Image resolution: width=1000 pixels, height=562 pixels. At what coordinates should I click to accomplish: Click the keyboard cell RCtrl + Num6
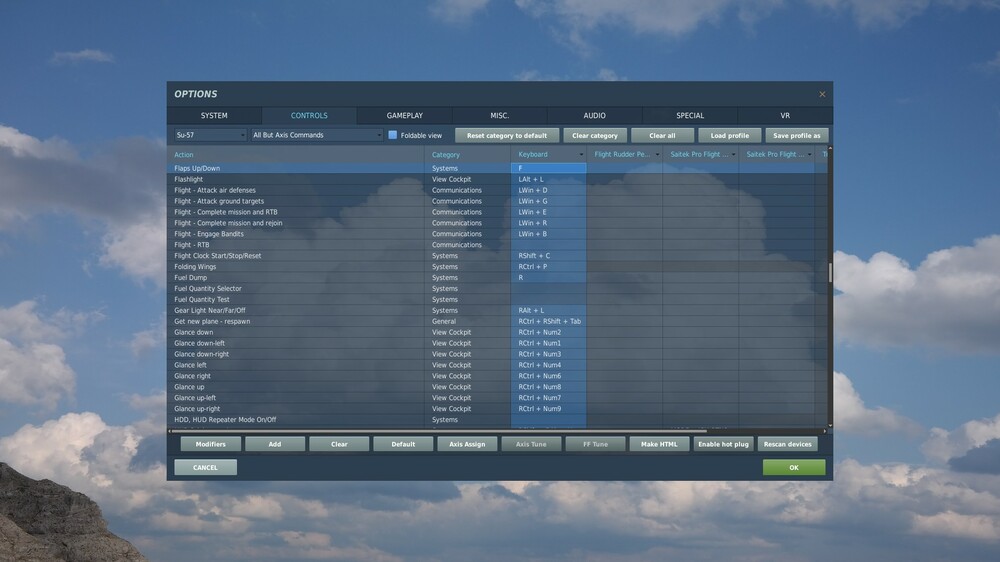548,376
